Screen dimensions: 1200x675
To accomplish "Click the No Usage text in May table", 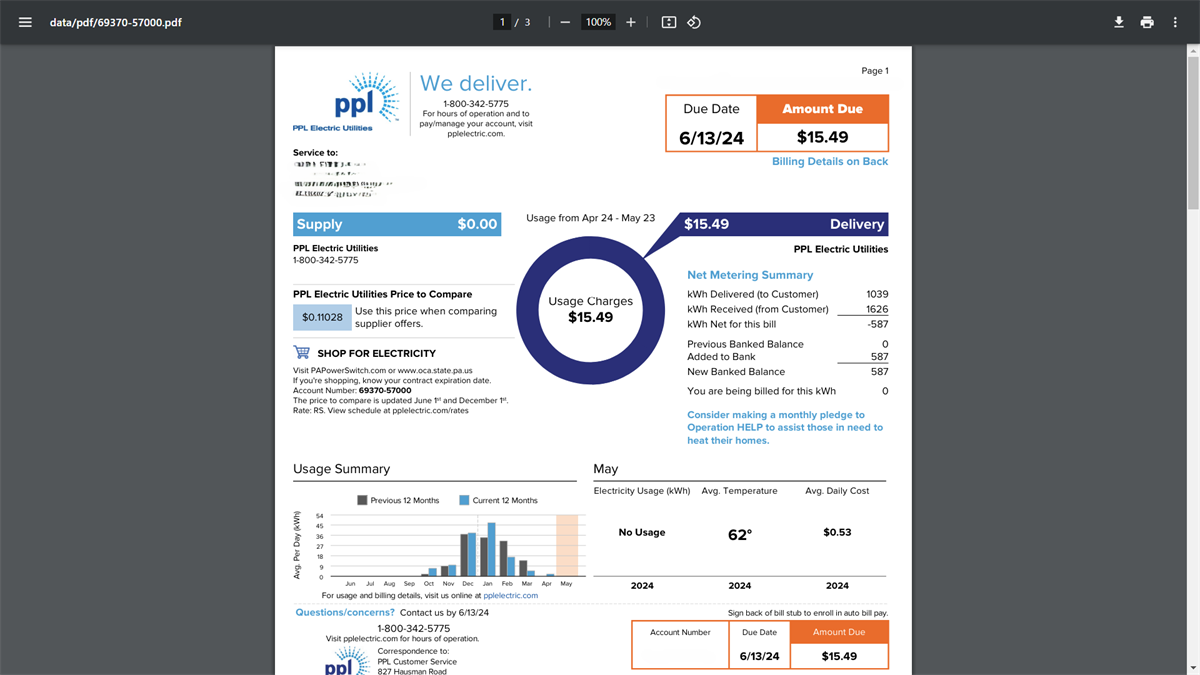I will [642, 532].
